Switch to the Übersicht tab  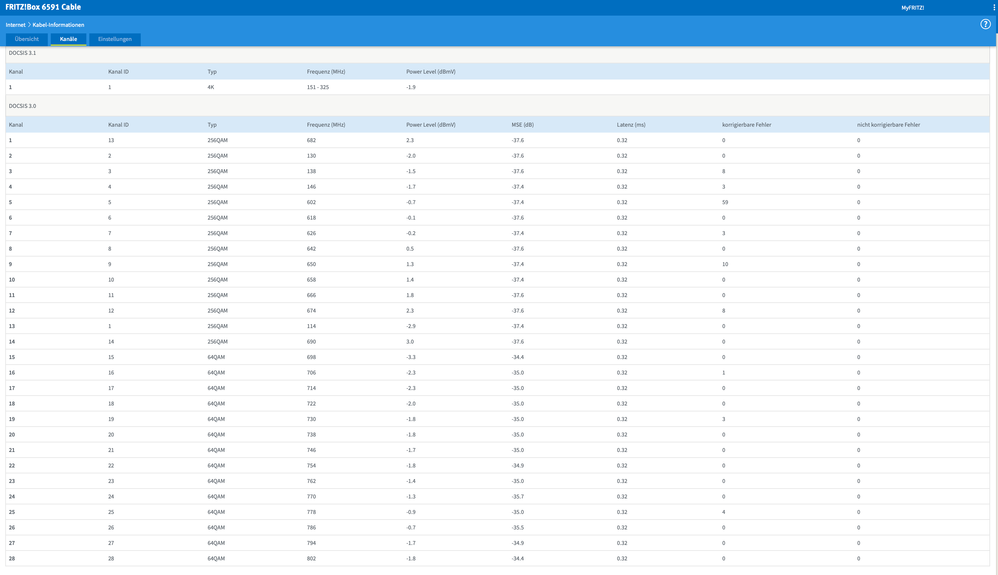click(27, 39)
